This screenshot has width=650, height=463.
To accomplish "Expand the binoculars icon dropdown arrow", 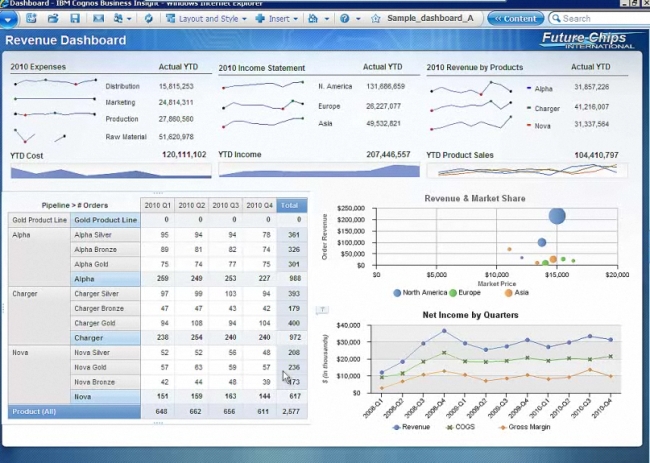I will [x=327, y=19].
